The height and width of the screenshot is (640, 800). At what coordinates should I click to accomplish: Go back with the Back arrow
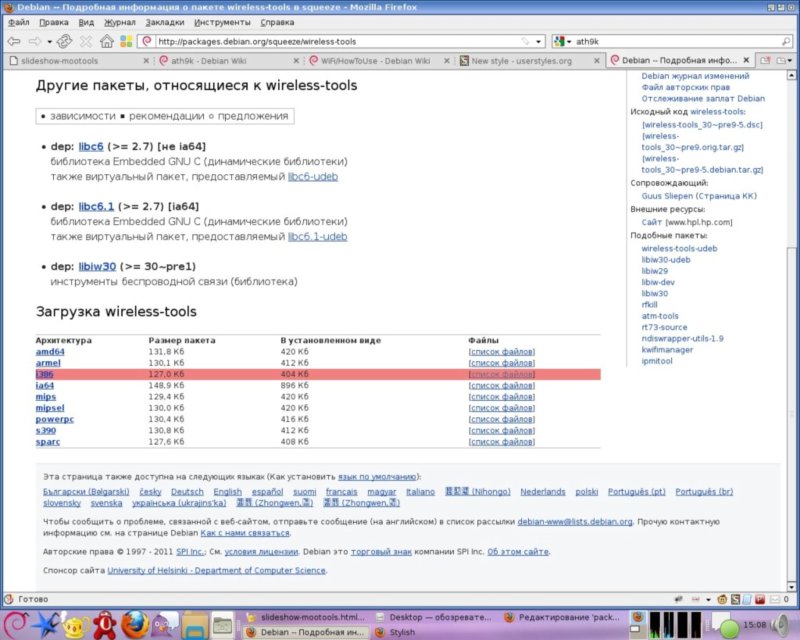(14, 41)
